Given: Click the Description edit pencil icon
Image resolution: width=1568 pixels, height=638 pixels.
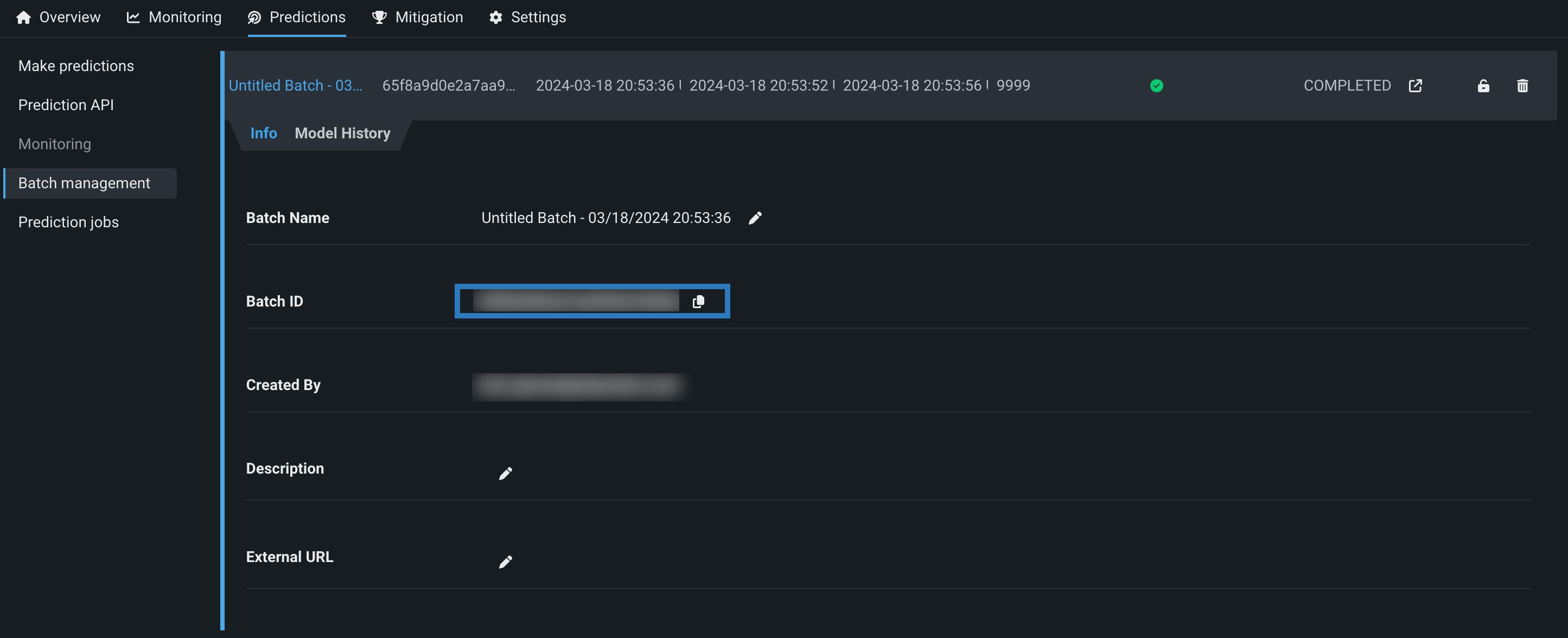Looking at the screenshot, I should click(x=505, y=474).
